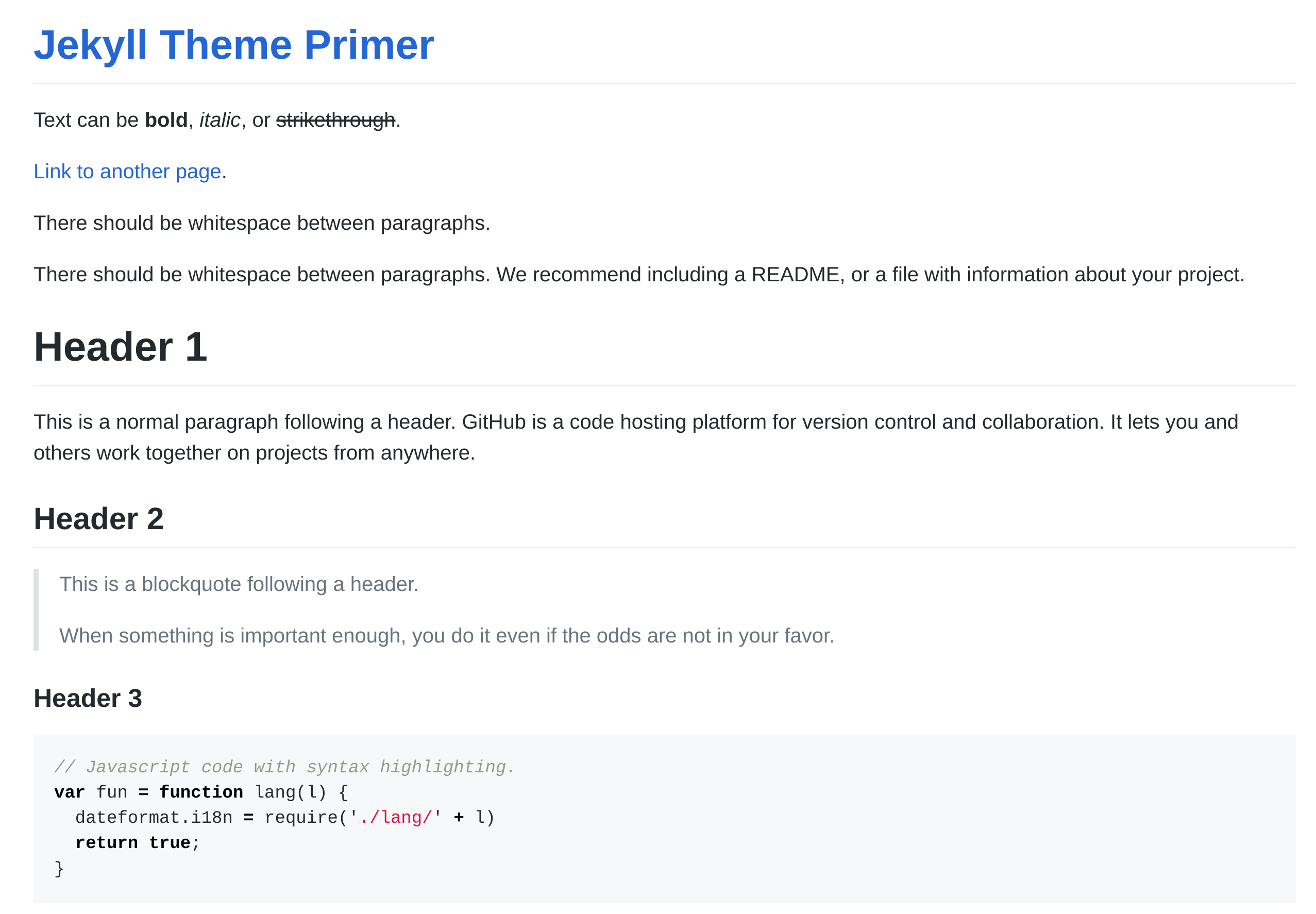
Task: Click the italic word in first paragraph
Action: pyautogui.click(x=220, y=120)
